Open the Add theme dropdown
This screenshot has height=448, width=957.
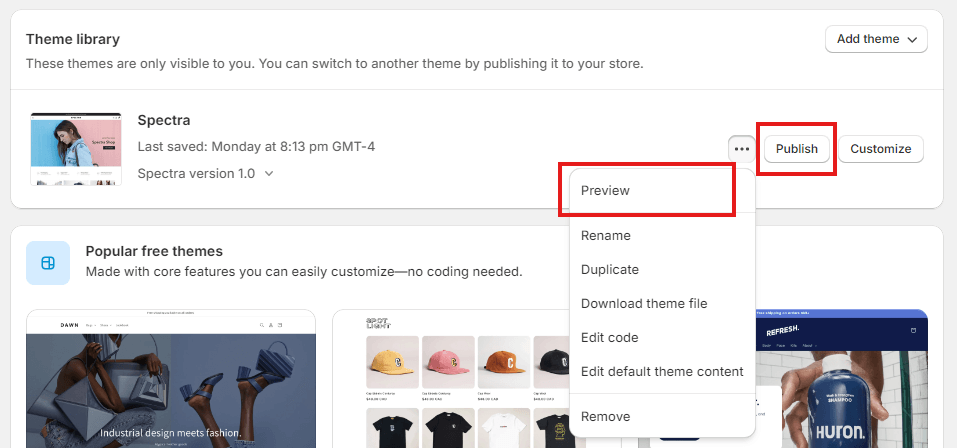(876, 39)
